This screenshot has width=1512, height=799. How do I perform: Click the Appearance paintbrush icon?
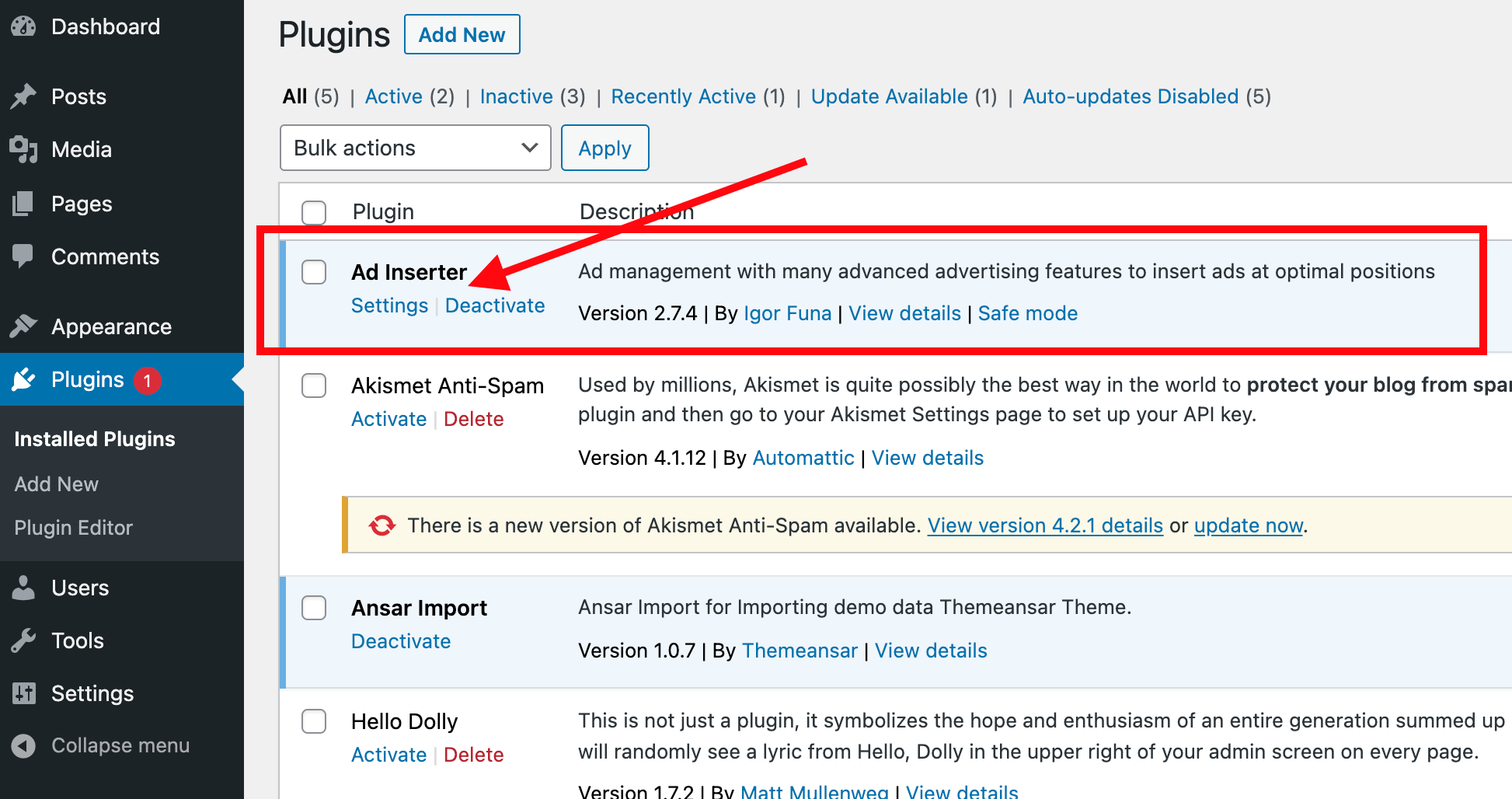23,326
